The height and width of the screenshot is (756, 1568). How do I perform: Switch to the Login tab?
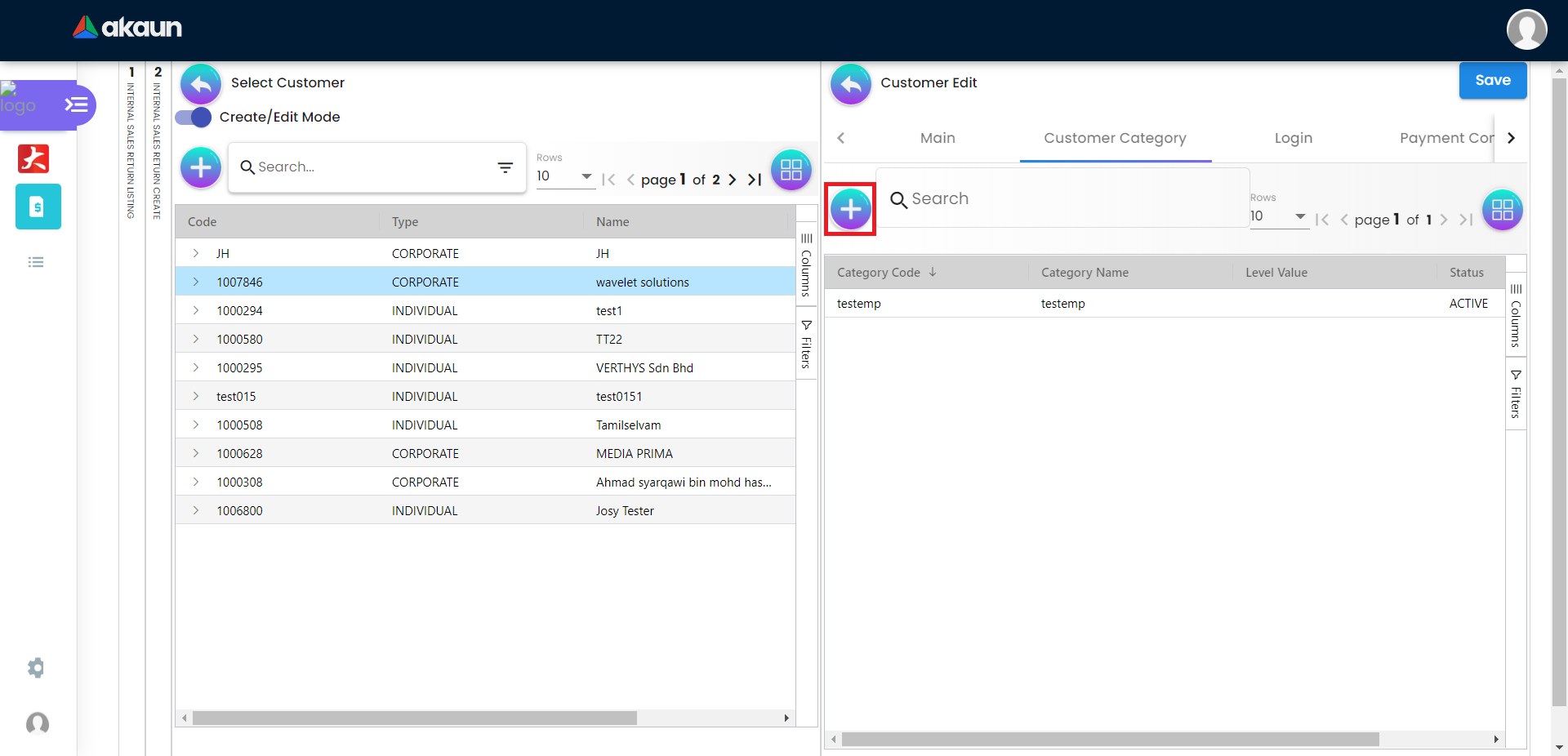click(x=1293, y=138)
